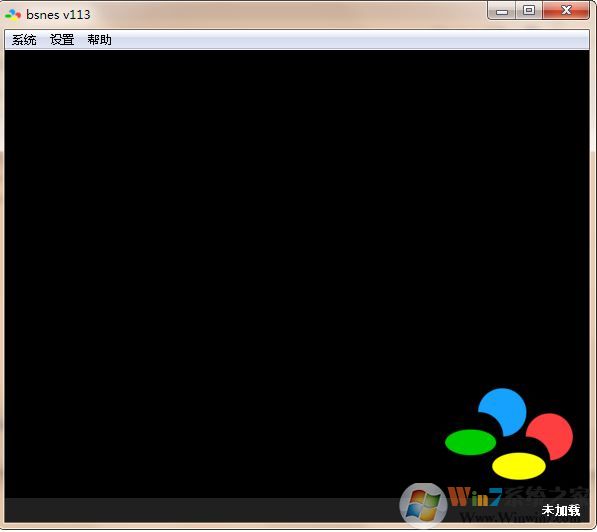The image size is (597, 532).
Task: Click the 未加载 status text
Action: pyautogui.click(x=561, y=510)
